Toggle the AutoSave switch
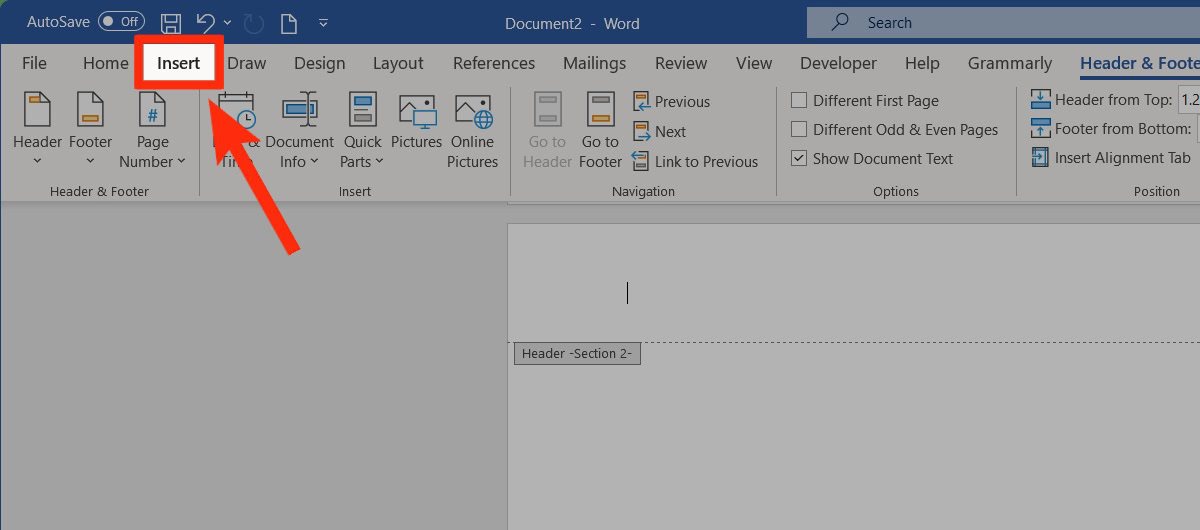This screenshot has height=530, width=1200. pos(121,22)
